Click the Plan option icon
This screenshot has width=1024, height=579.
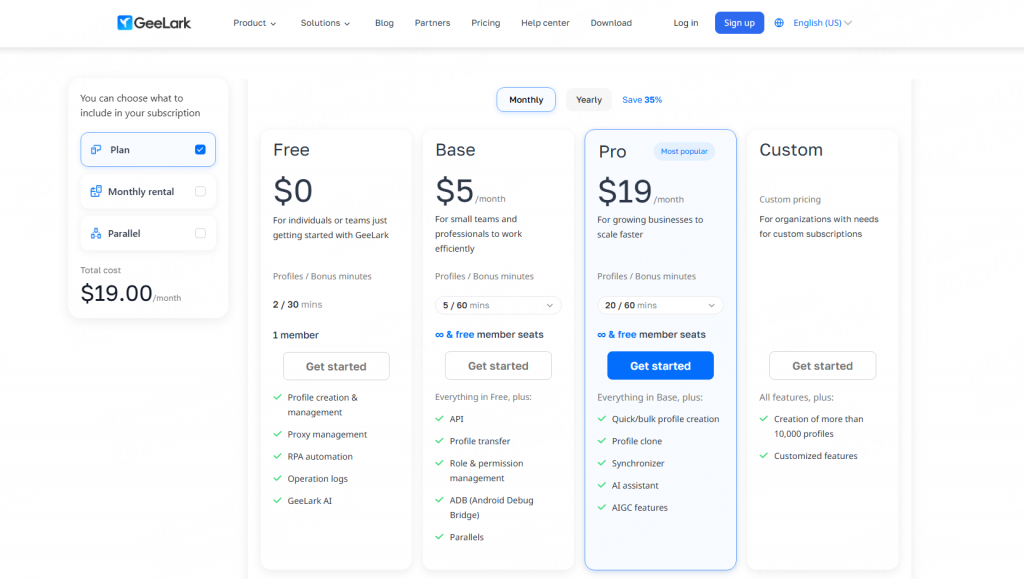pos(96,150)
